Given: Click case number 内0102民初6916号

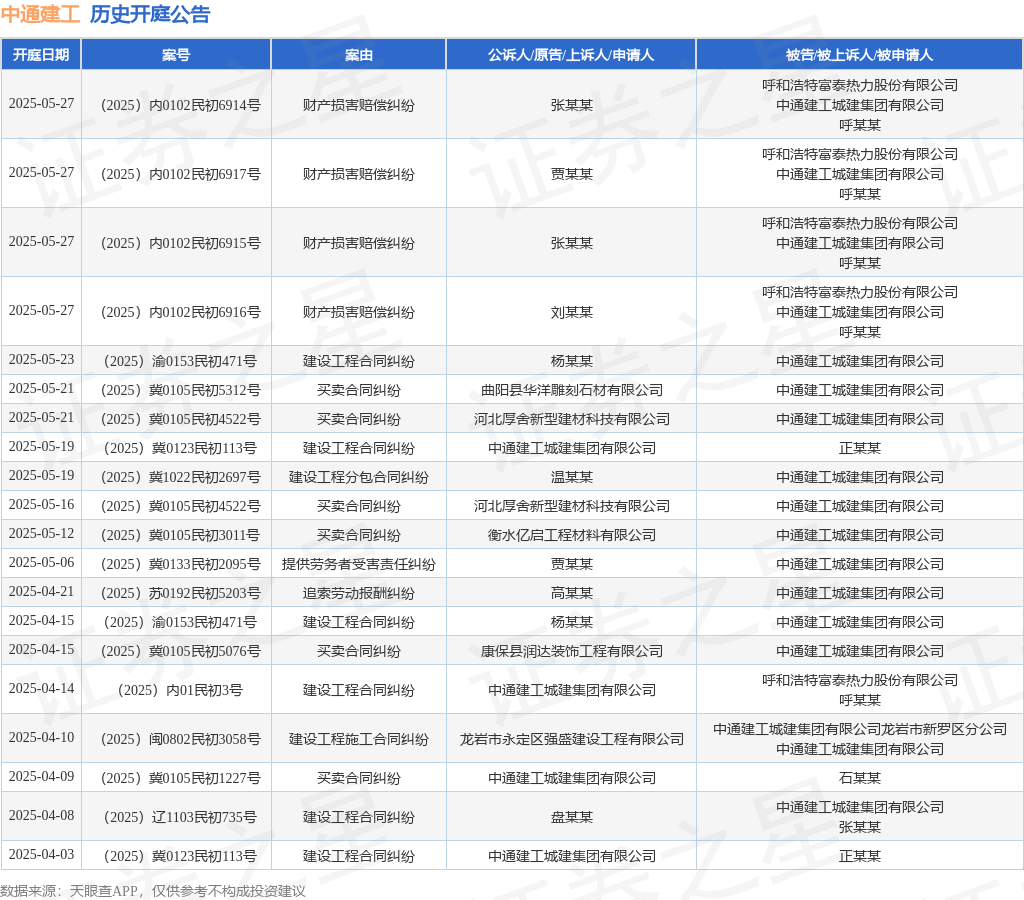Looking at the screenshot, I should (180, 312).
